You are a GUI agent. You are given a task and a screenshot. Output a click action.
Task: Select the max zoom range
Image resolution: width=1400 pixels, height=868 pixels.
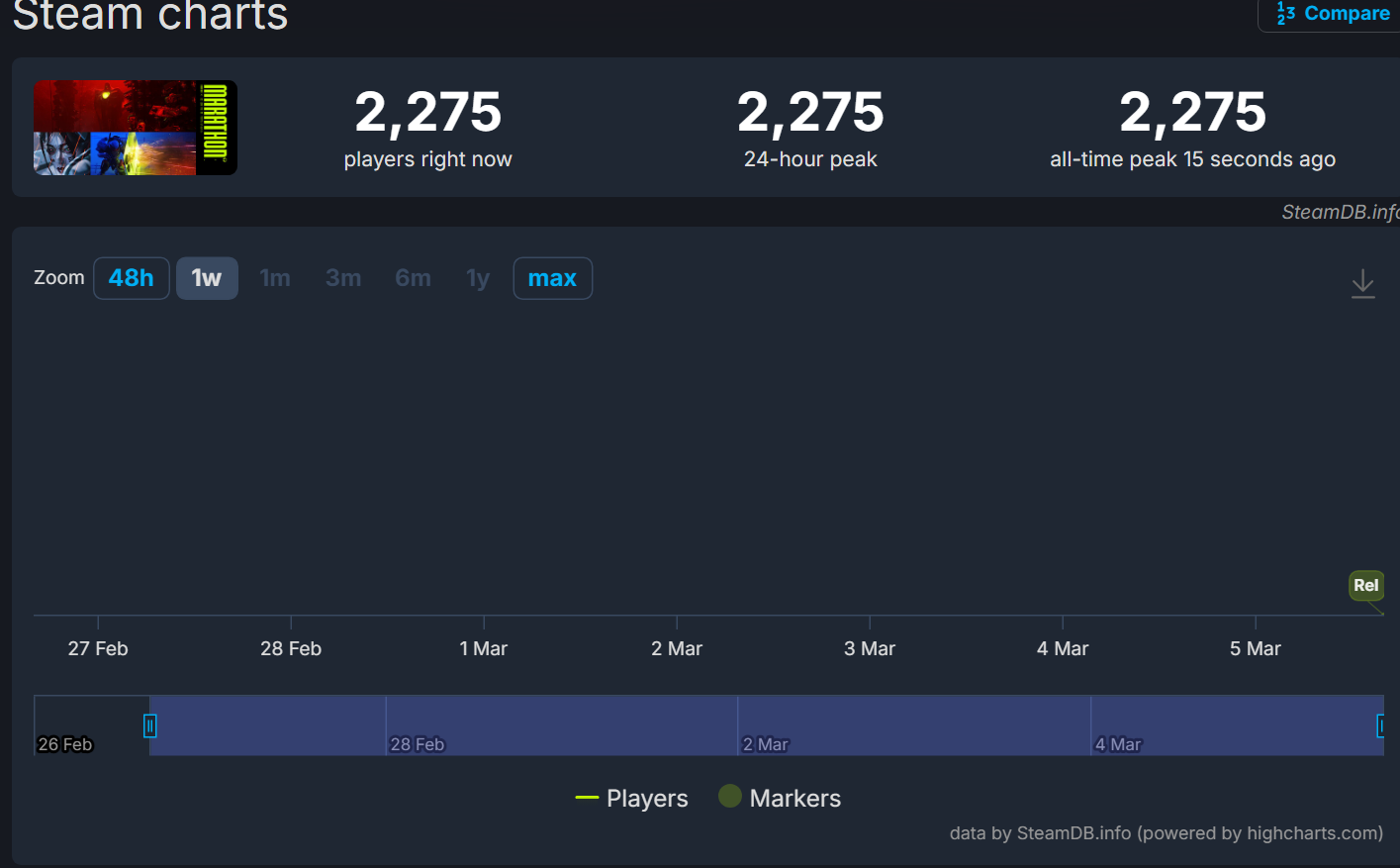click(552, 278)
